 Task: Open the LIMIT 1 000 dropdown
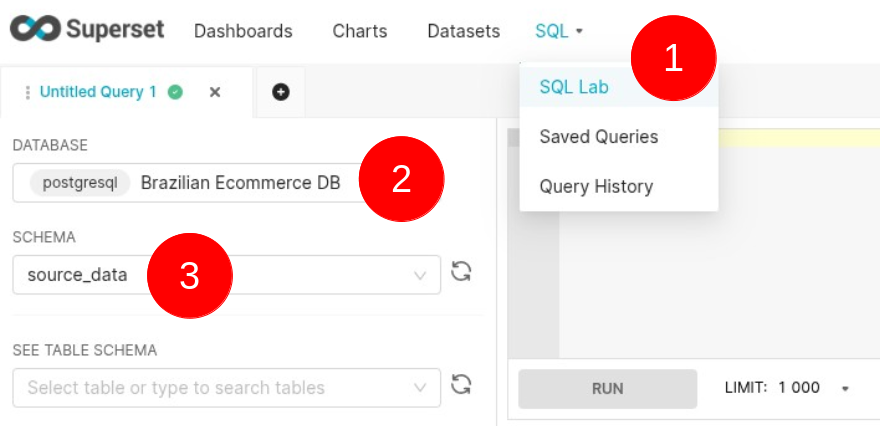(845, 388)
